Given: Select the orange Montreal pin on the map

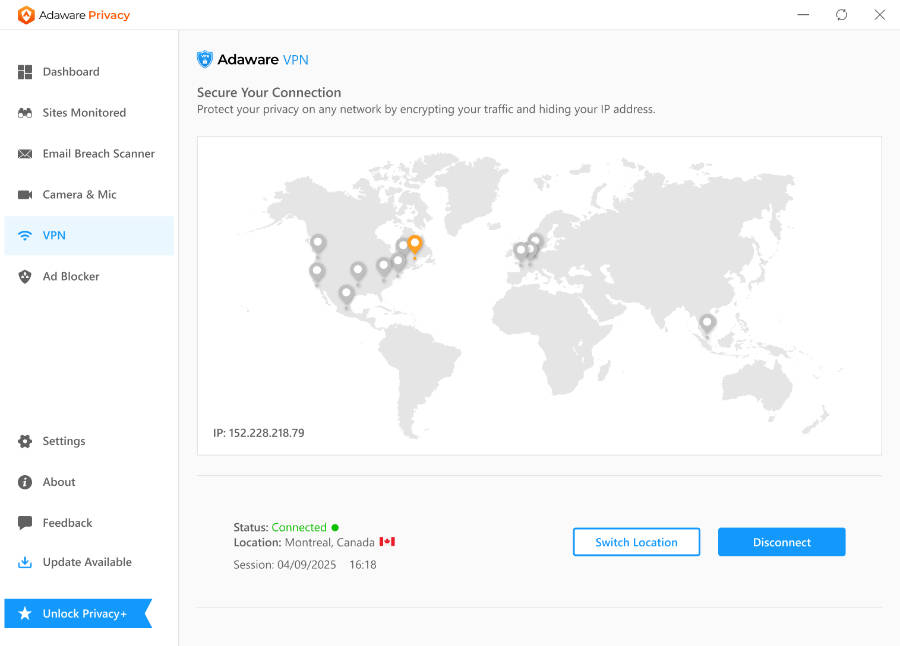Looking at the screenshot, I should [x=414, y=243].
